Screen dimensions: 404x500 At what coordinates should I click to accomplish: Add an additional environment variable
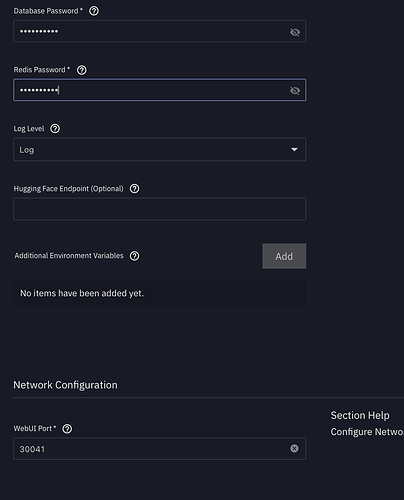pos(284,256)
